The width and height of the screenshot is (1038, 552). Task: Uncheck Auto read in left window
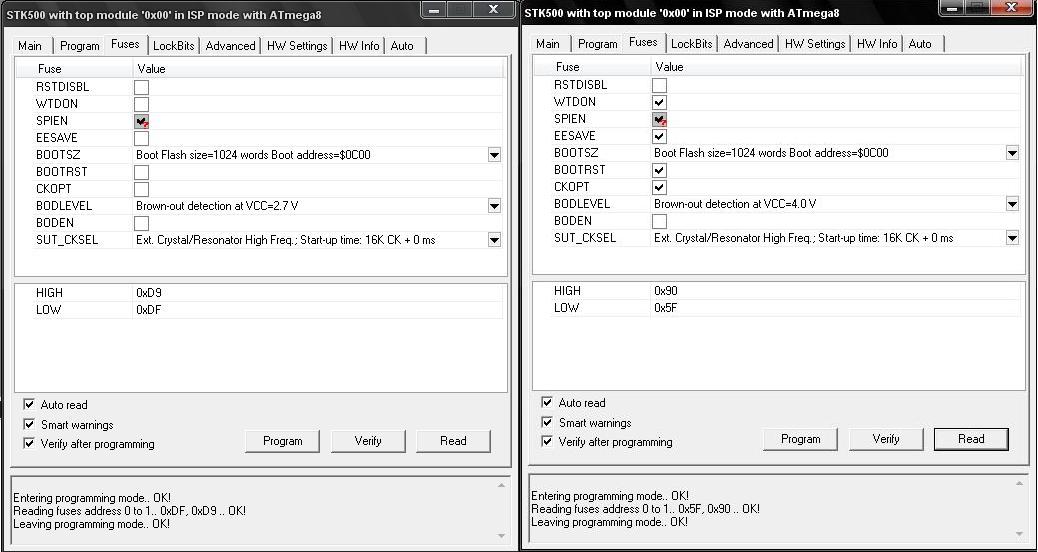[29, 404]
